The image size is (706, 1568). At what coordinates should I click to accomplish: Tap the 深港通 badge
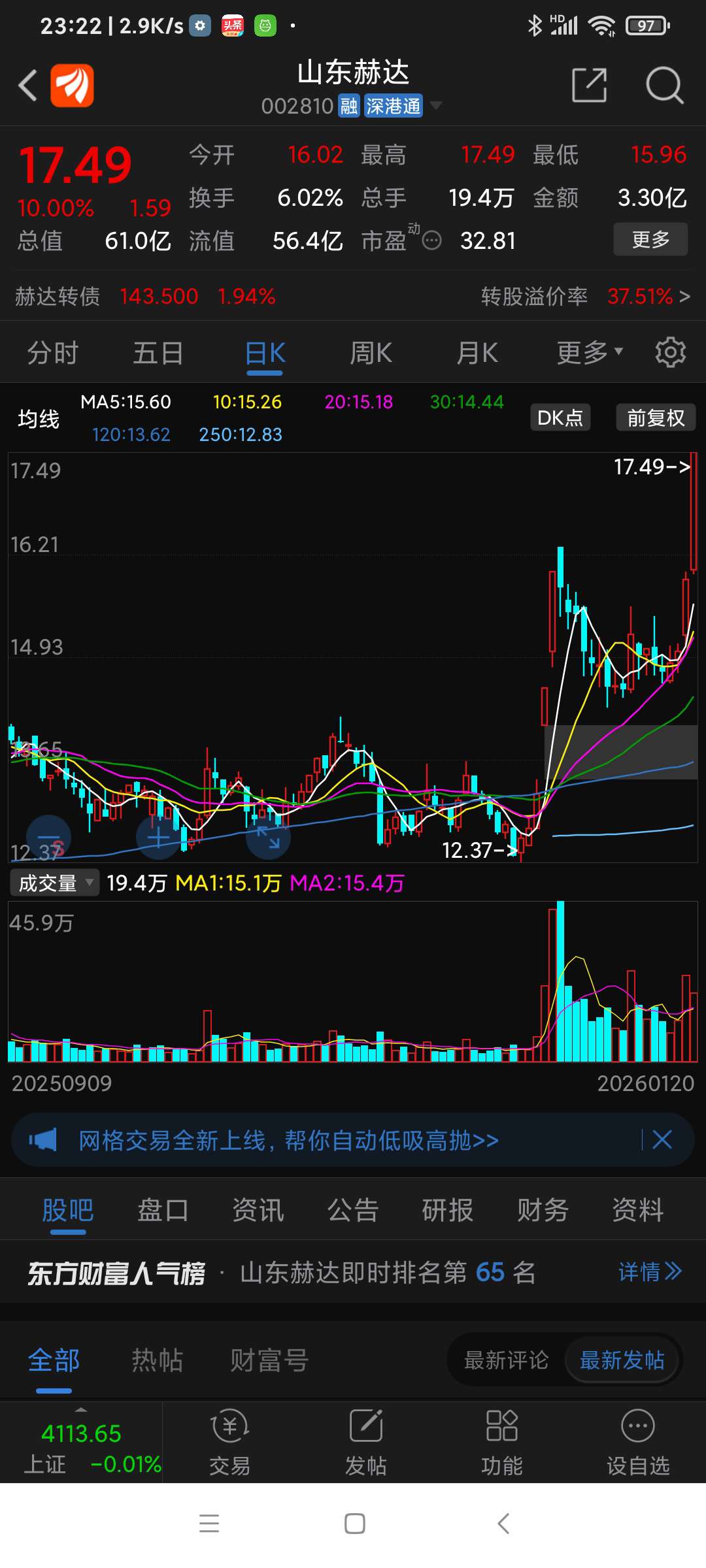393,106
